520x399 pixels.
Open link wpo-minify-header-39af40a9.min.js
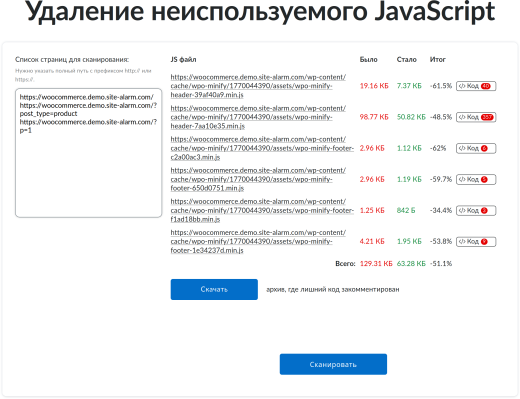tap(258, 86)
